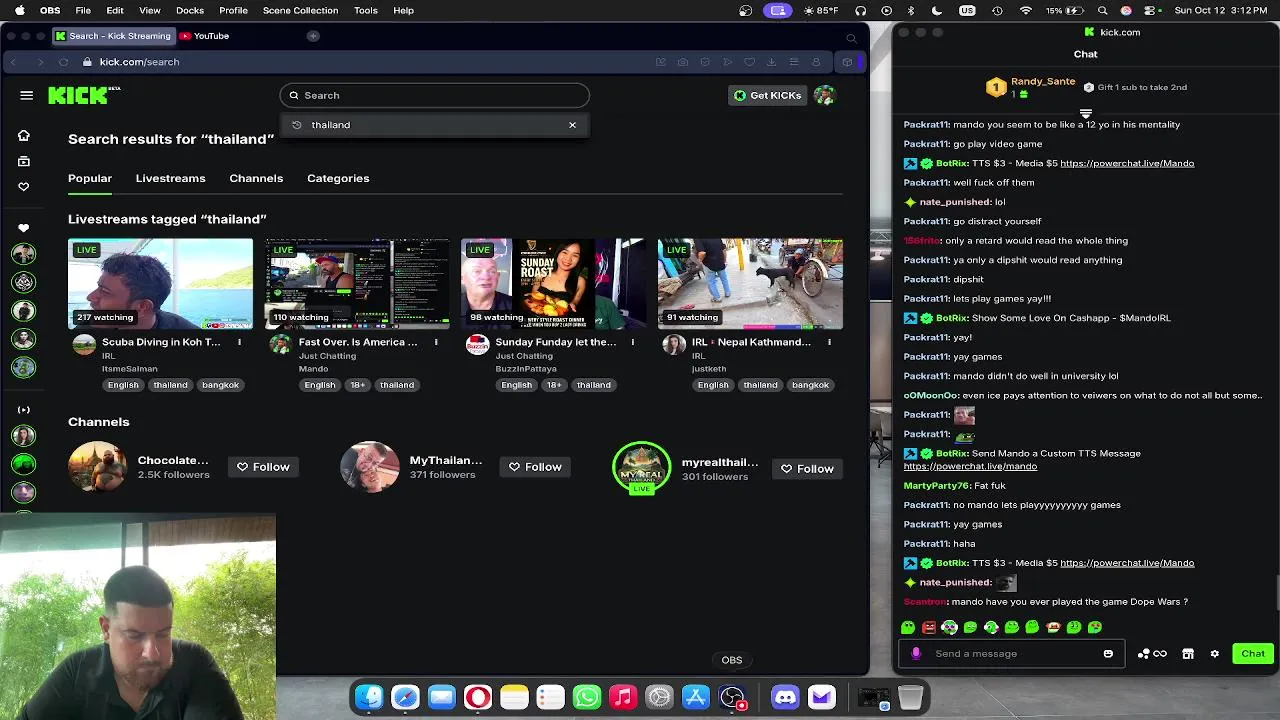Open options menu for Fast Over stream

coord(436,342)
